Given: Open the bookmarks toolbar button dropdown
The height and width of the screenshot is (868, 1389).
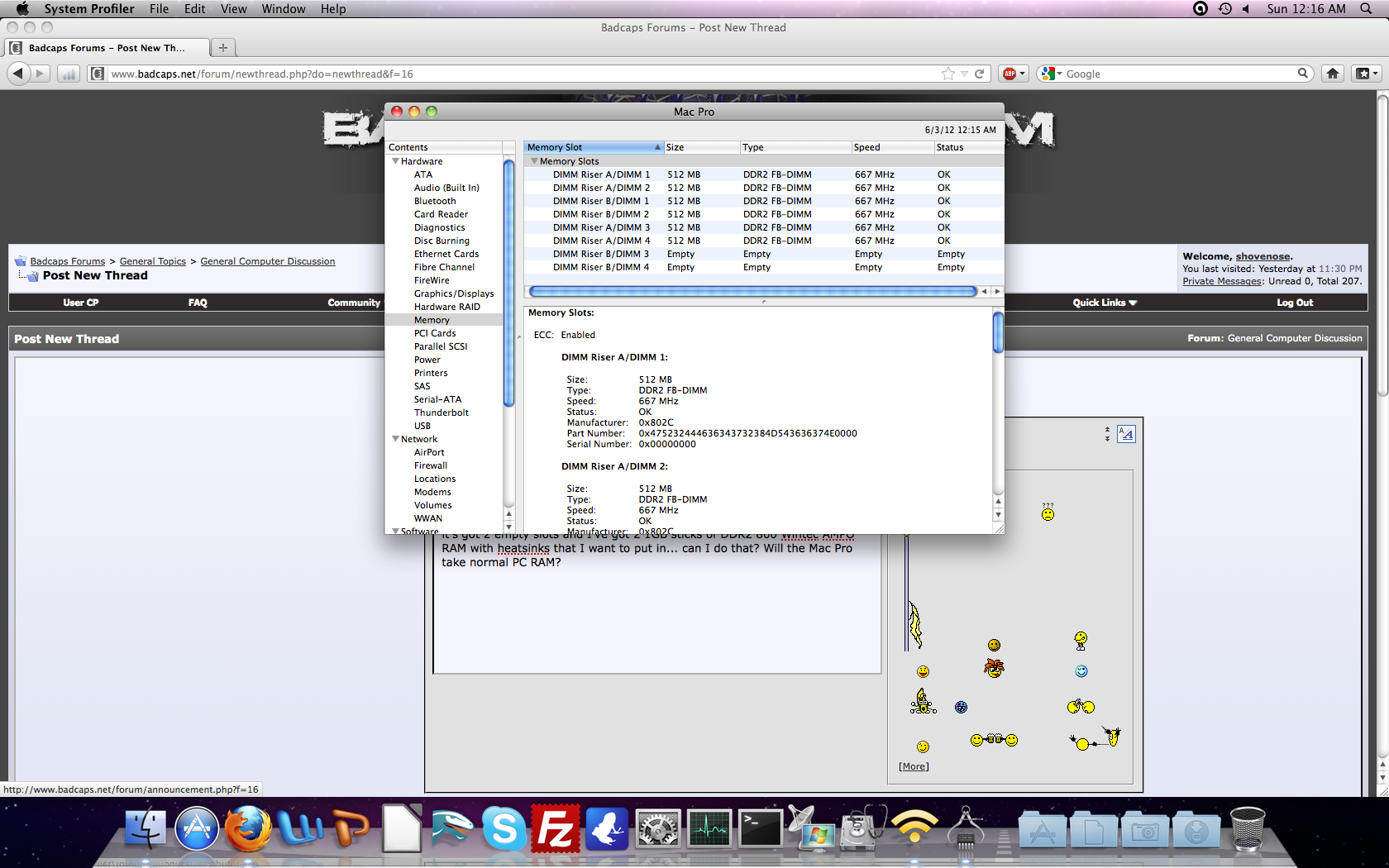Looking at the screenshot, I should pyautogui.click(x=1367, y=74).
